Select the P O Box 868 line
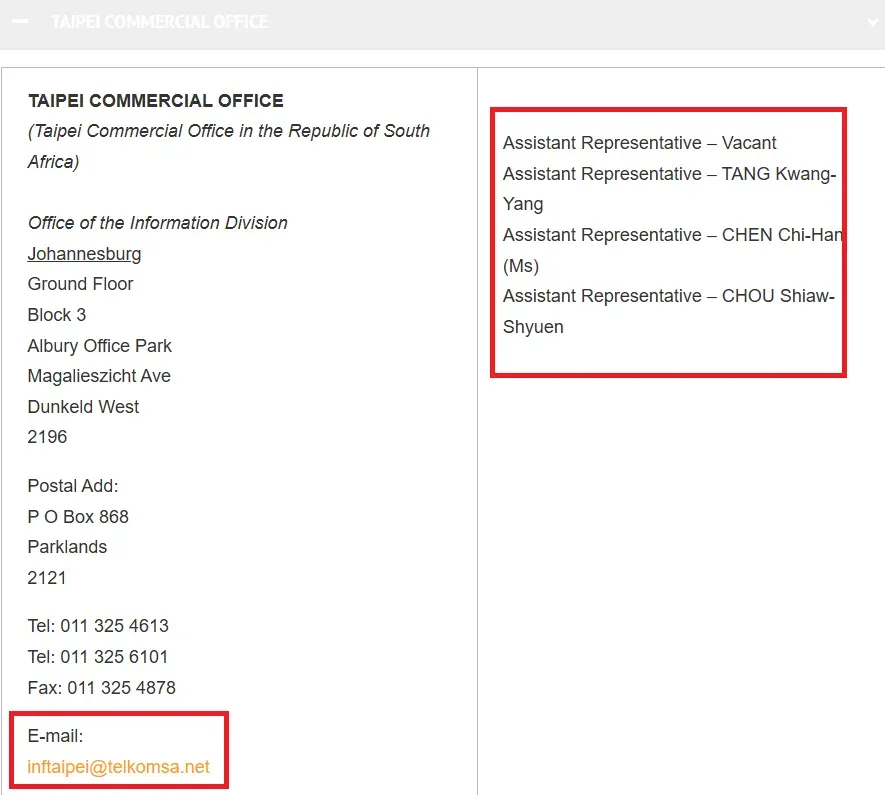Screen dimensions: 885x795 pyautogui.click(x=78, y=517)
